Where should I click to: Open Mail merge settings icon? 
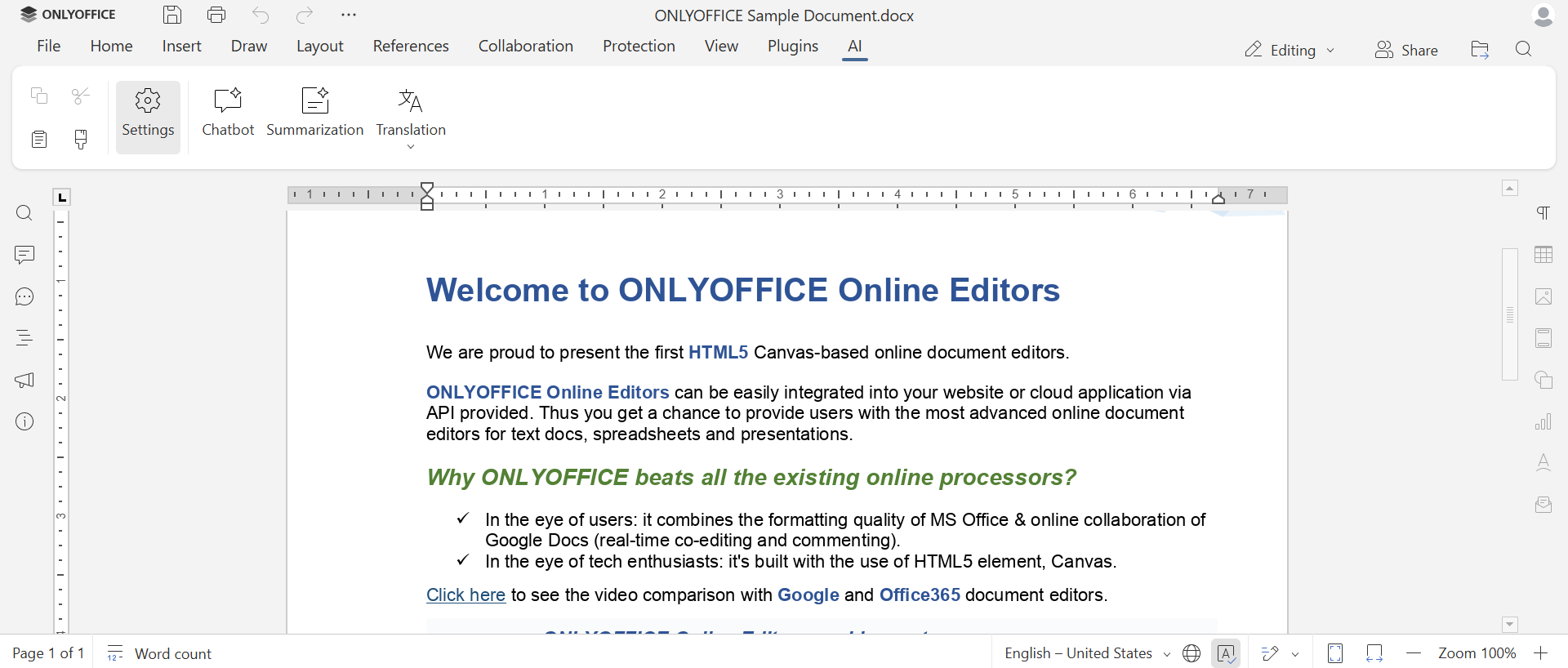coord(1543,505)
